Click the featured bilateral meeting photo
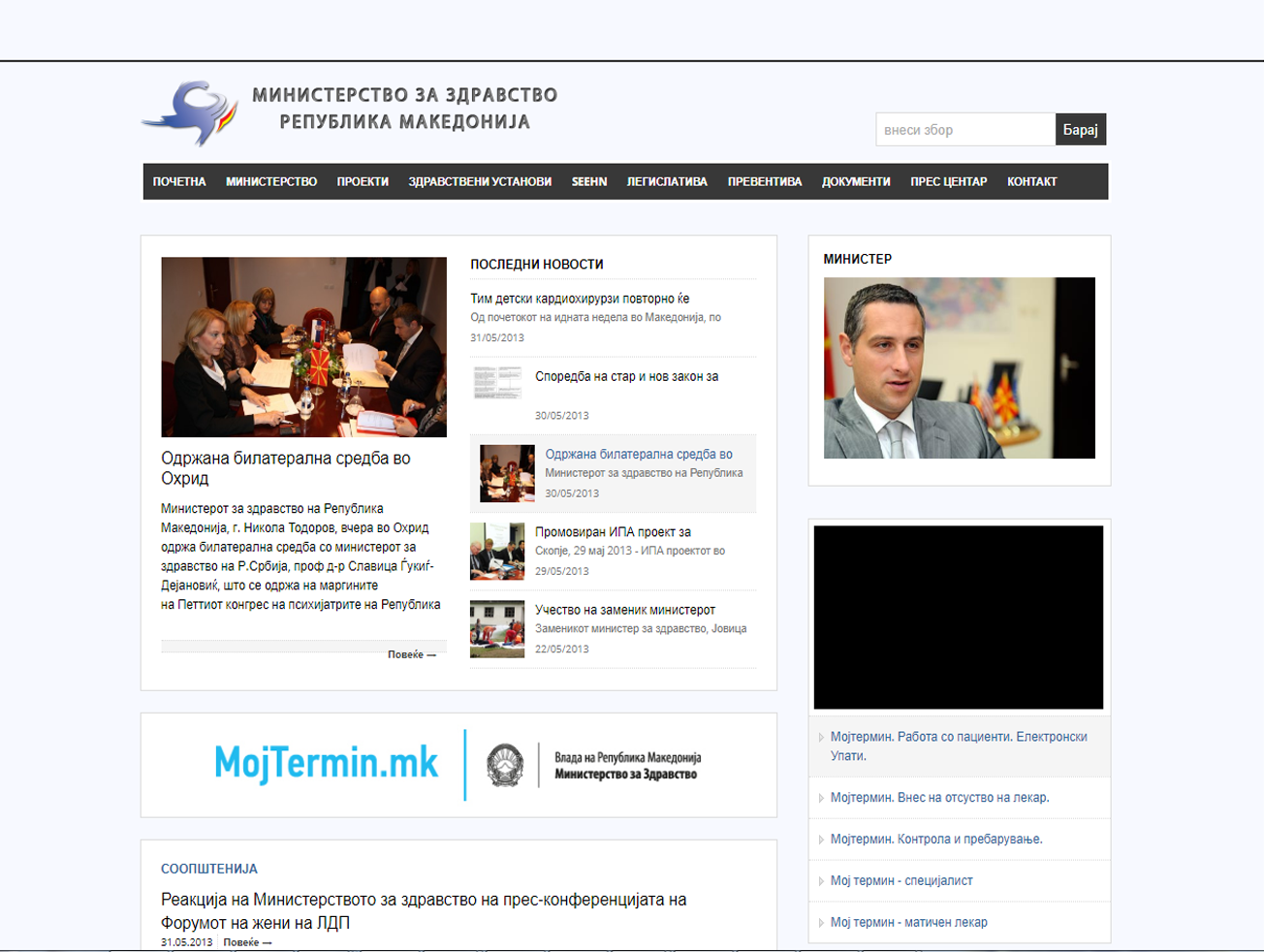Screen dimensions: 1264x952 coord(303,346)
